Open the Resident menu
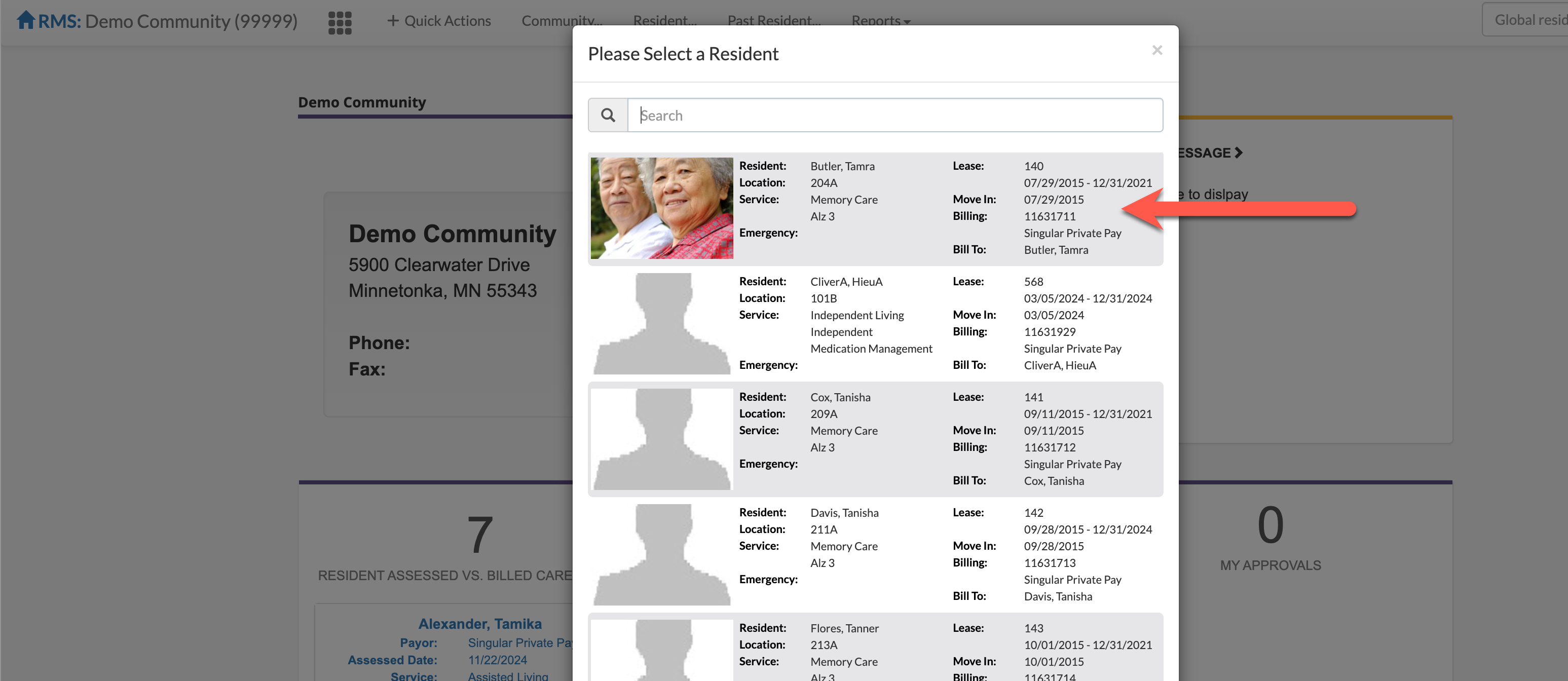Image resolution: width=1568 pixels, height=681 pixels. pos(664,21)
